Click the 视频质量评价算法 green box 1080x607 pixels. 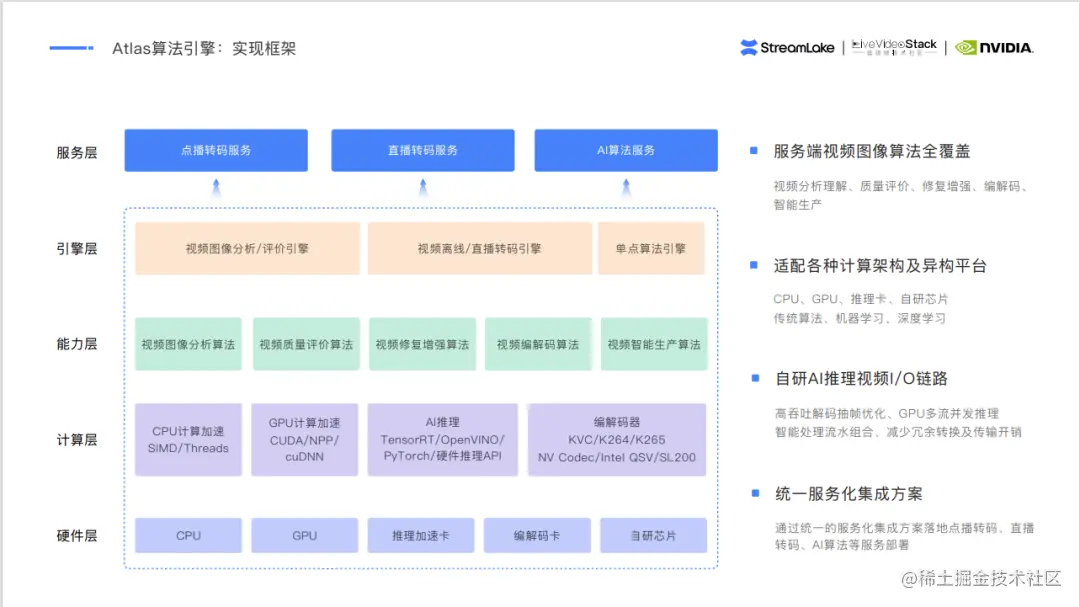[306, 343]
